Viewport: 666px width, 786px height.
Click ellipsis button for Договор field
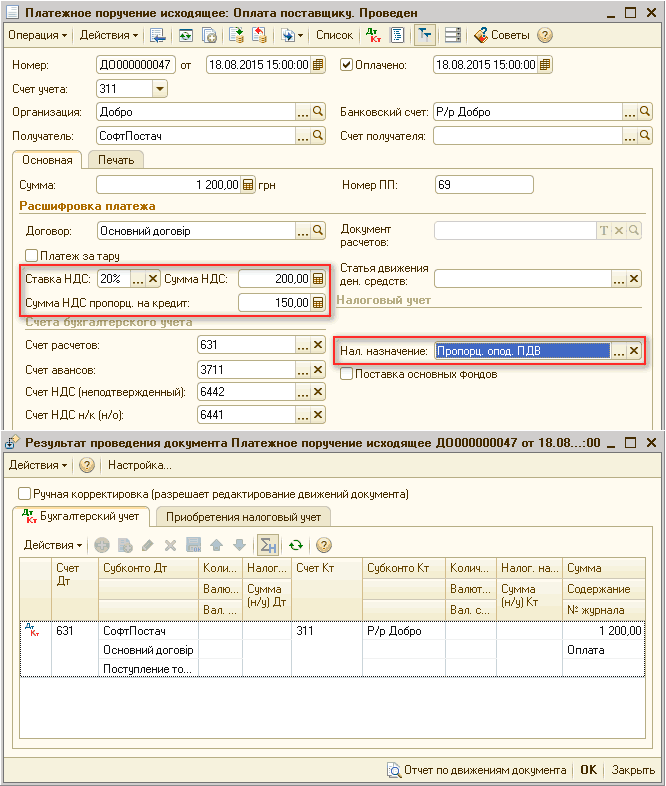pyautogui.click(x=303, y=231)
